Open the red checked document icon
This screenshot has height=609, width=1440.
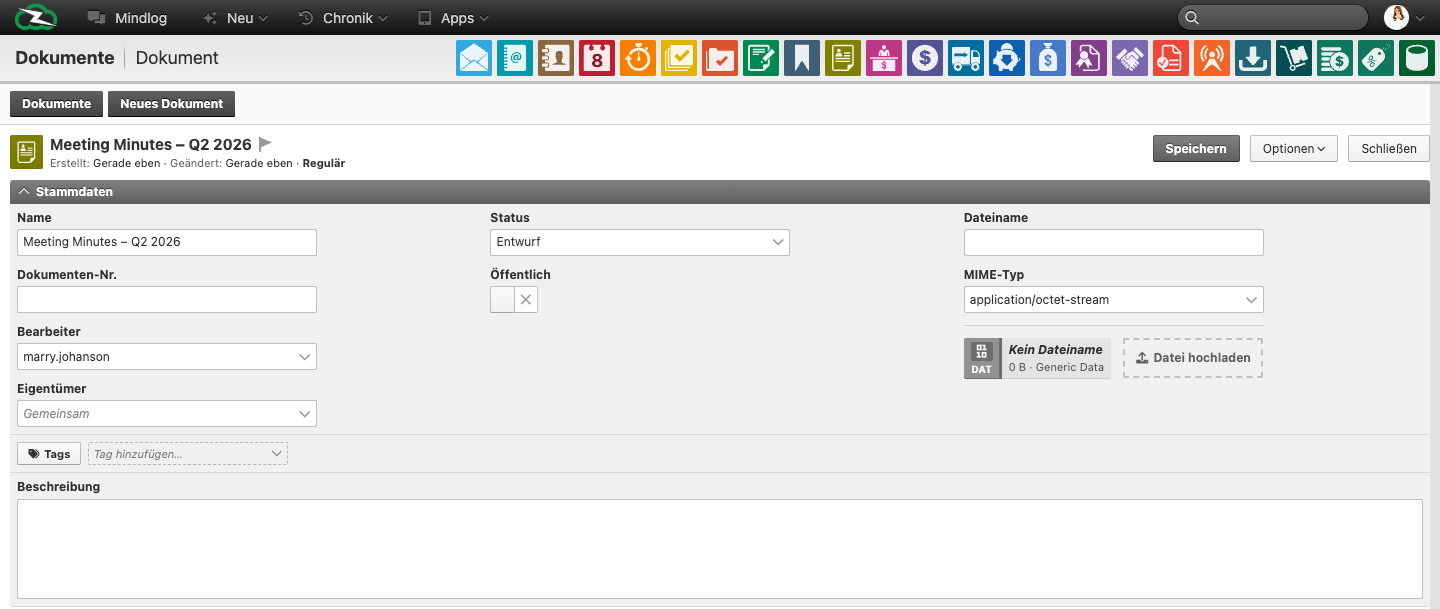[1171, 58]
